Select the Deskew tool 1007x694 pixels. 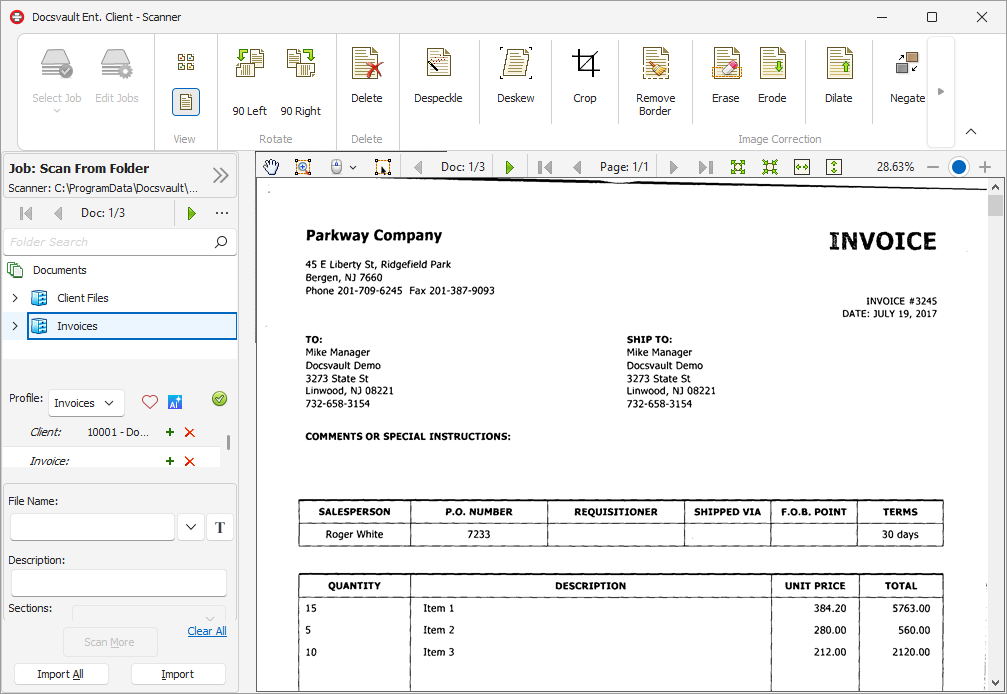click(516, 75)
